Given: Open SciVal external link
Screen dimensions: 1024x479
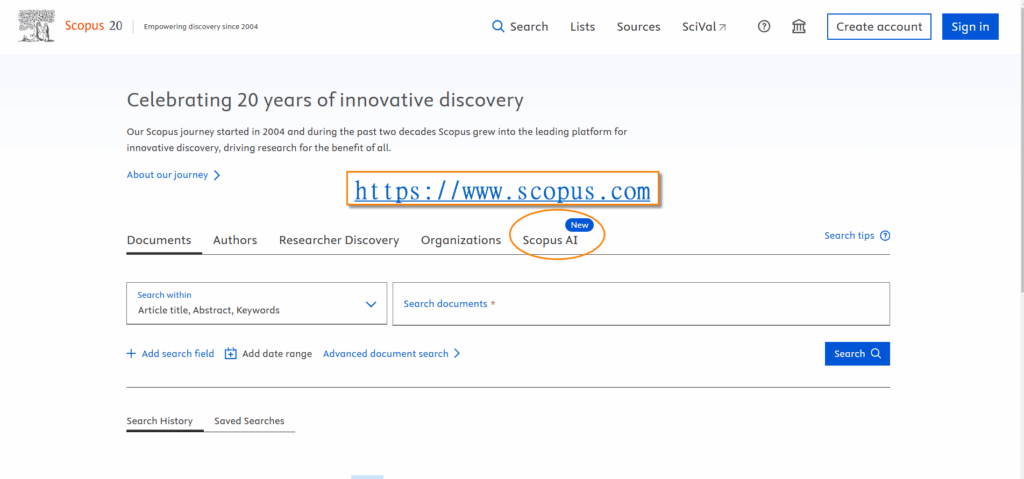Looking at the screenshot, I should [704, 27].
